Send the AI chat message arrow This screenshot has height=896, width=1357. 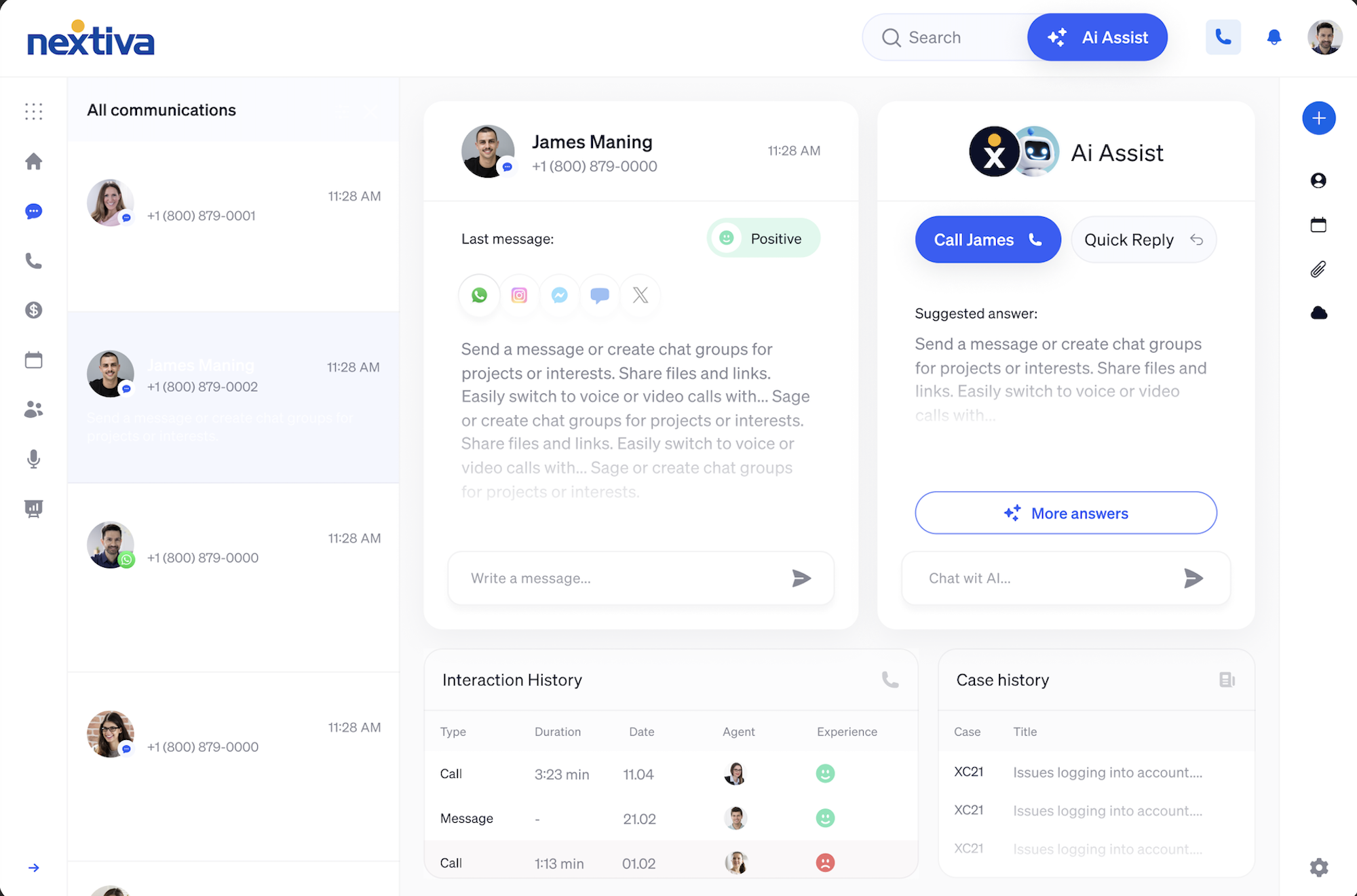coord(1193,578)
